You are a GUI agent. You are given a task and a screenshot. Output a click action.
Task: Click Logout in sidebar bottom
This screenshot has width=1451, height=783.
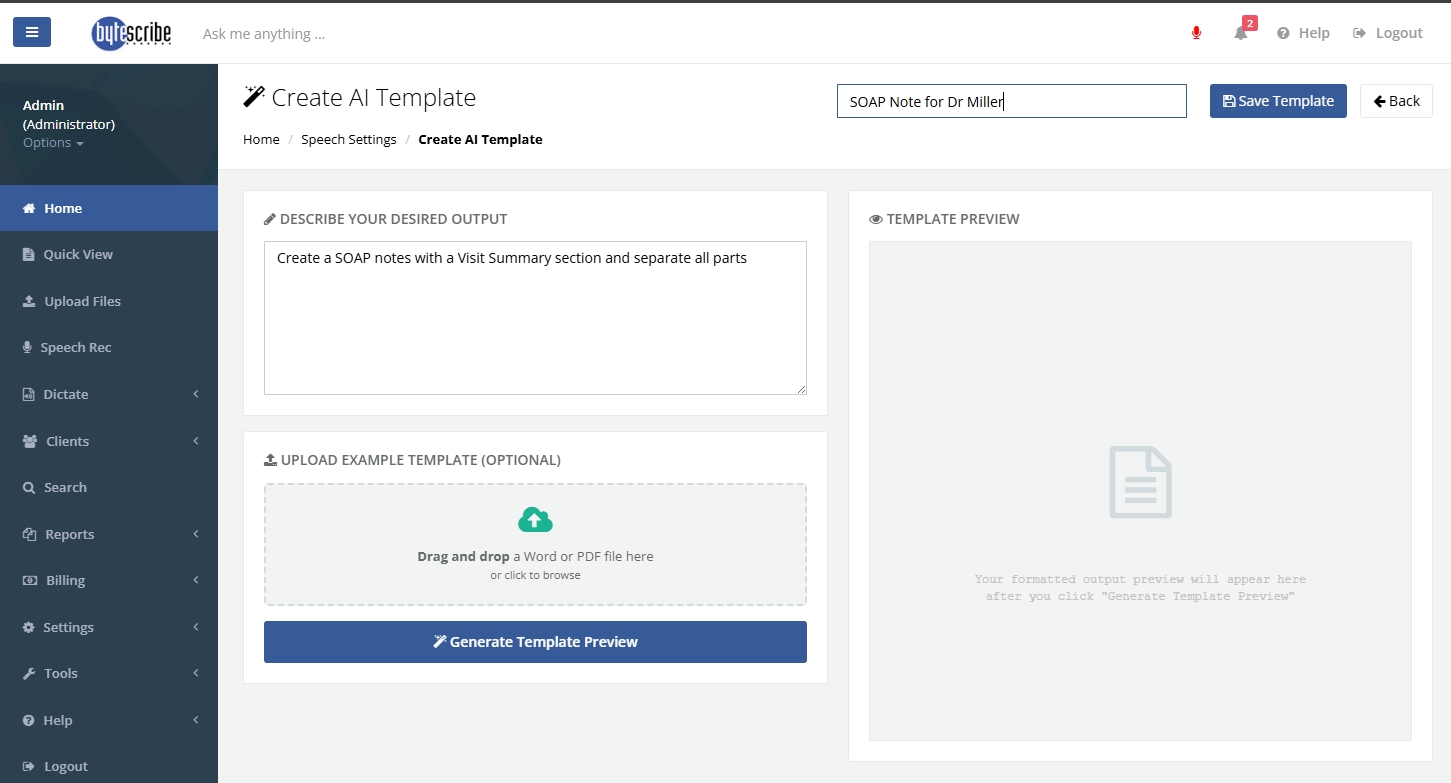[x=66, y=766]
